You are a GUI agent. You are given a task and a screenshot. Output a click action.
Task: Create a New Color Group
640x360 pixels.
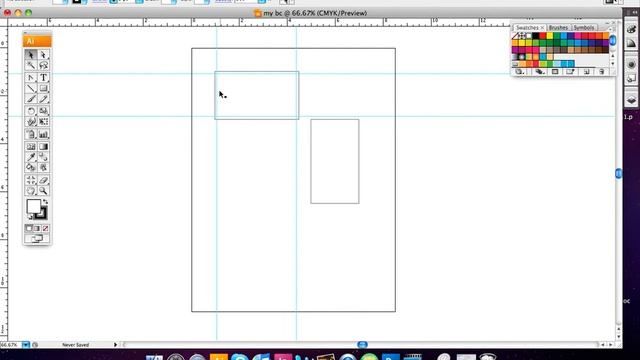click(570, 72)
